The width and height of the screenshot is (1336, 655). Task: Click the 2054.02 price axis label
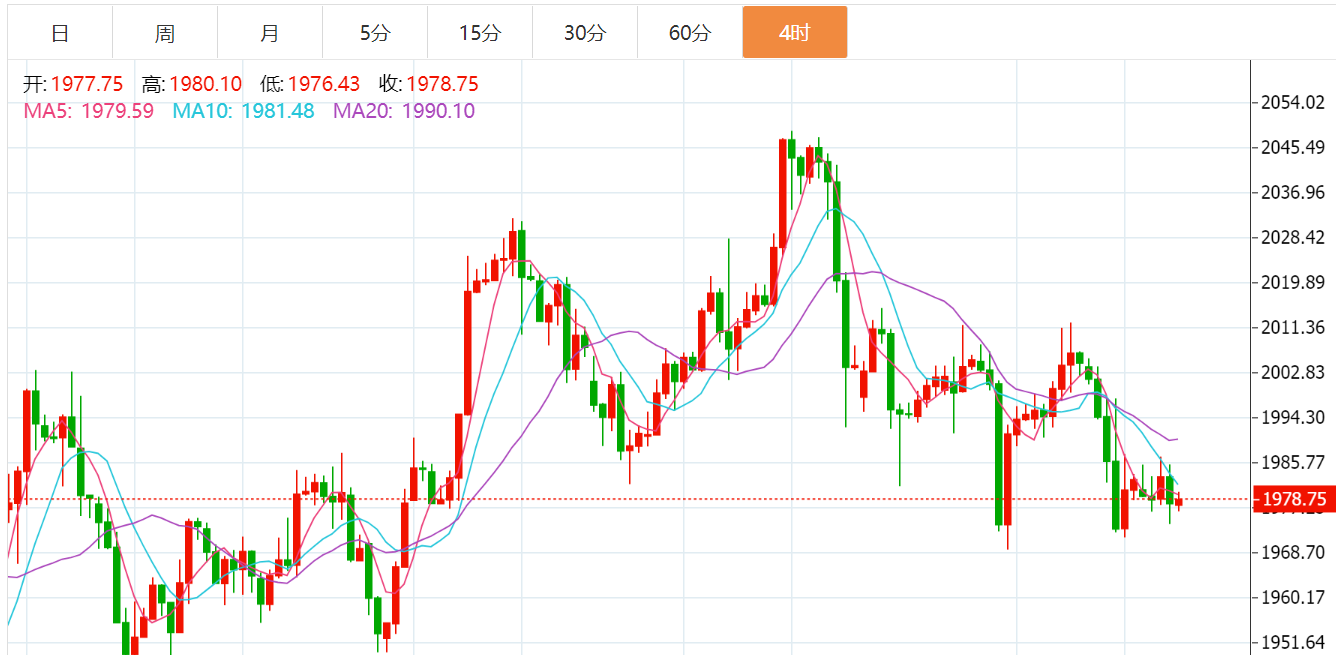[x=1294, y=103]
